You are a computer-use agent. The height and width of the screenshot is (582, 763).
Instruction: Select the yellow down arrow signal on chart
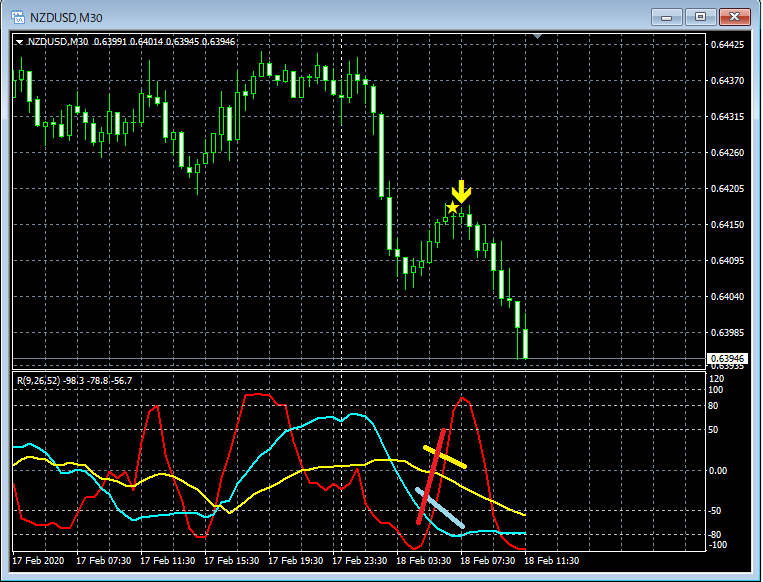pos(461,192)
